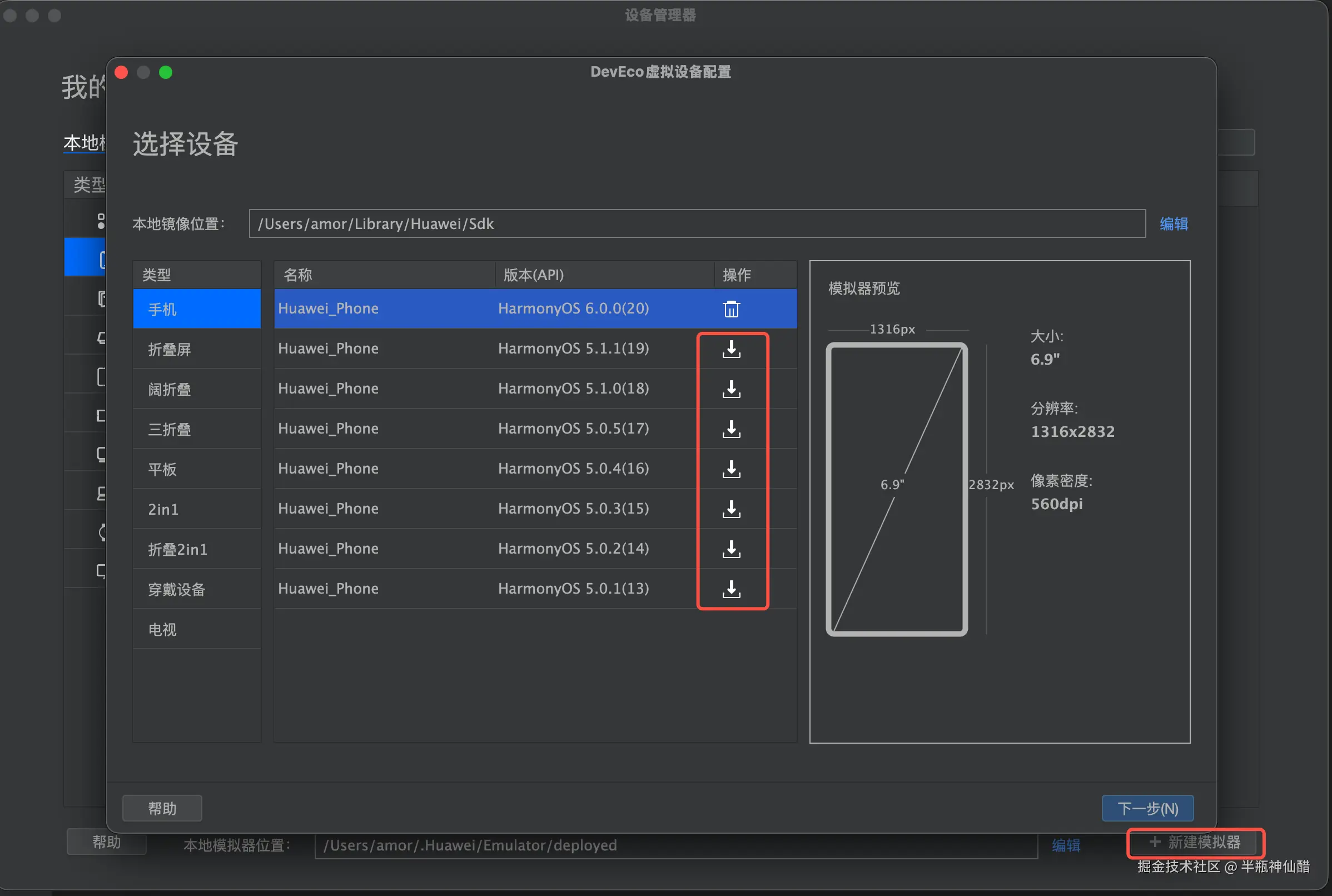Click the 下一步(N) button
Screen dimensions: 1332x896
(1147, 808)
